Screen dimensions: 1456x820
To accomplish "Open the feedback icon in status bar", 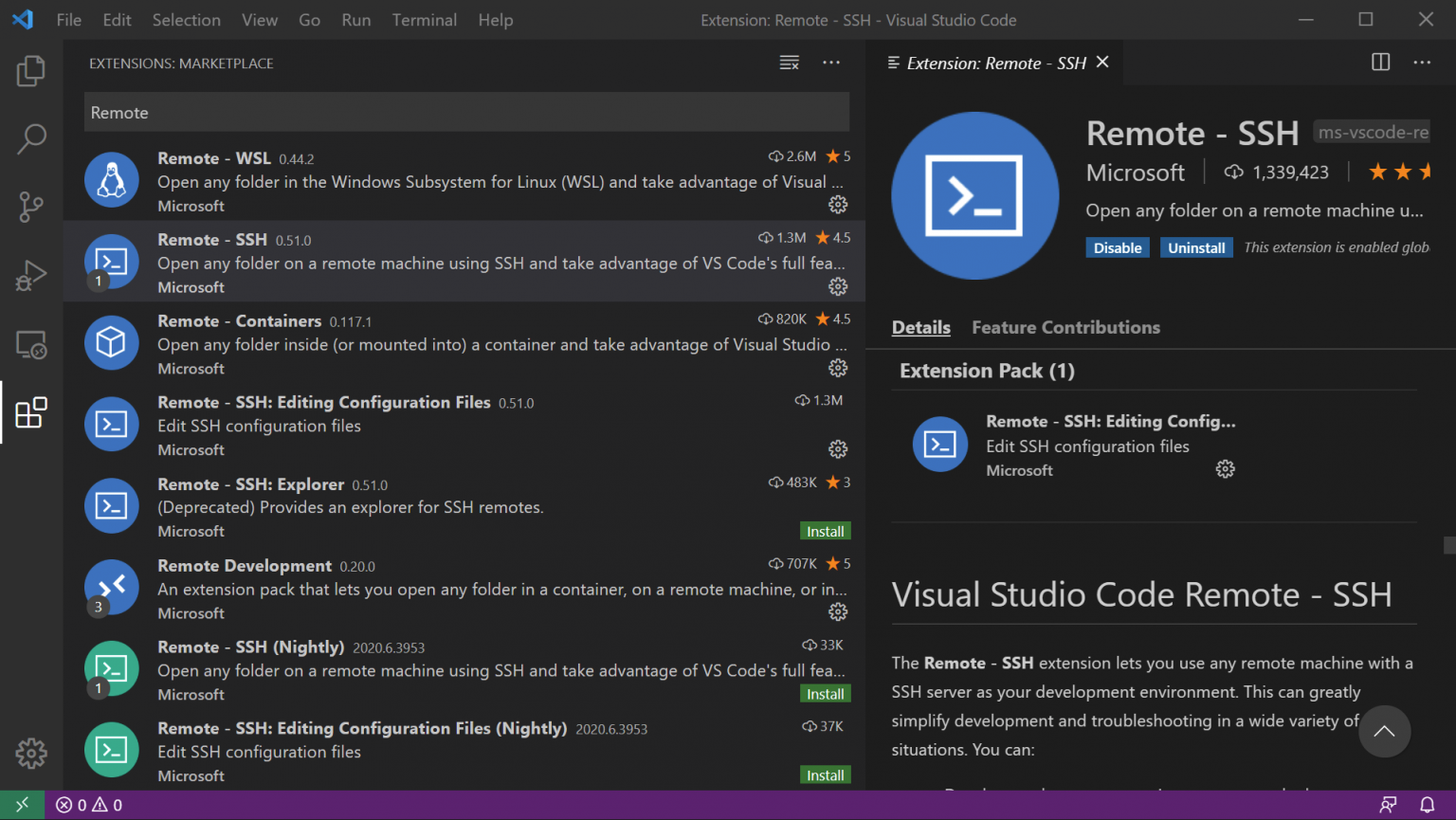I will (x=1389, y=805).
